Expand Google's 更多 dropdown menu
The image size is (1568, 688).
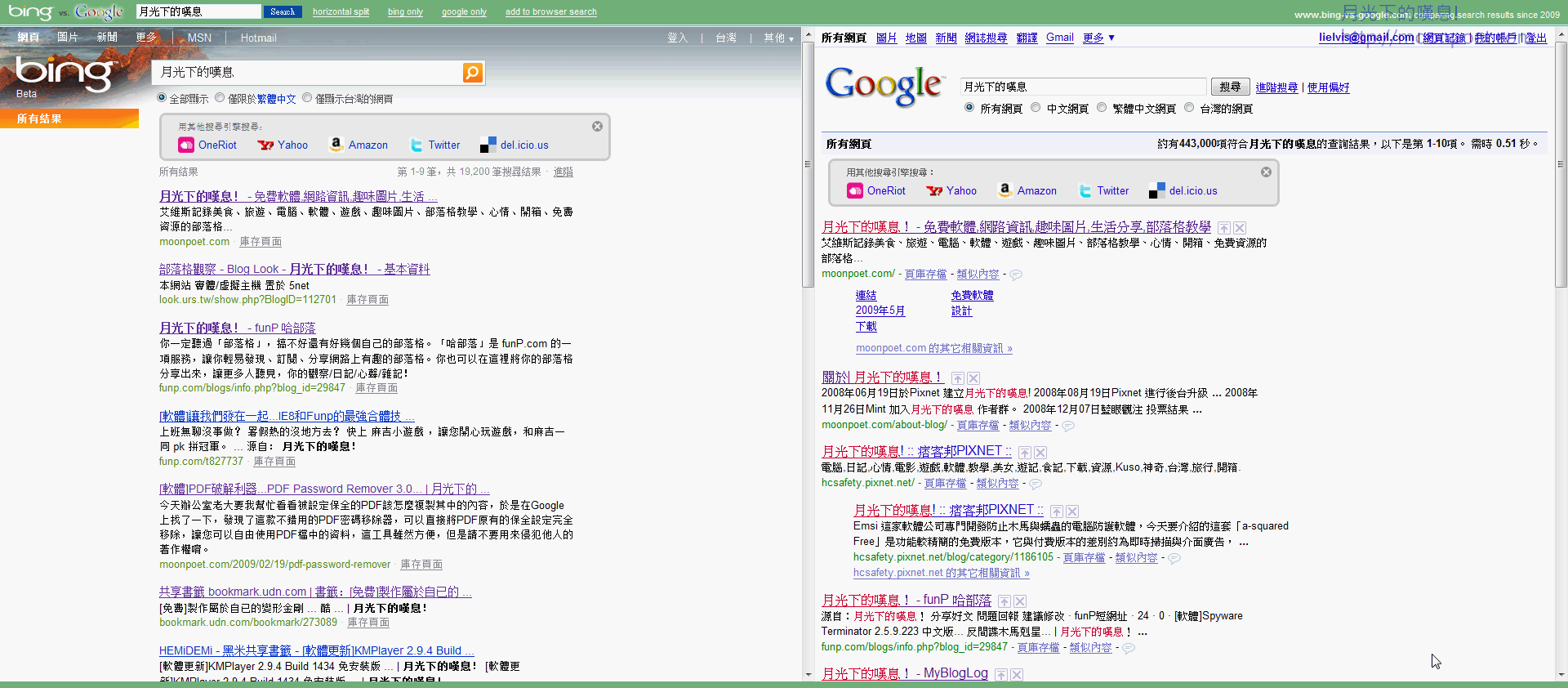click(x=1099, y=38)
